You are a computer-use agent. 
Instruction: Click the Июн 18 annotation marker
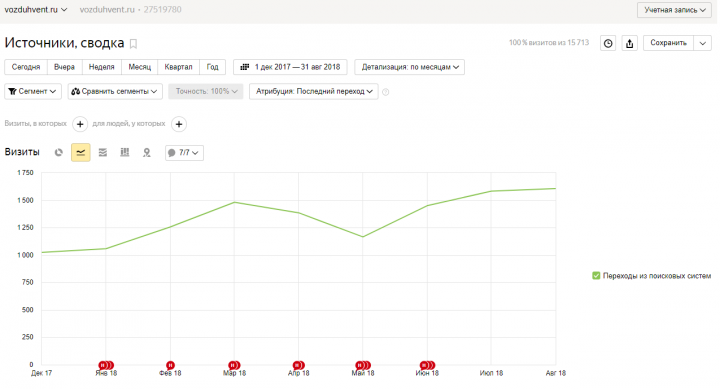[x=428, y=366]
